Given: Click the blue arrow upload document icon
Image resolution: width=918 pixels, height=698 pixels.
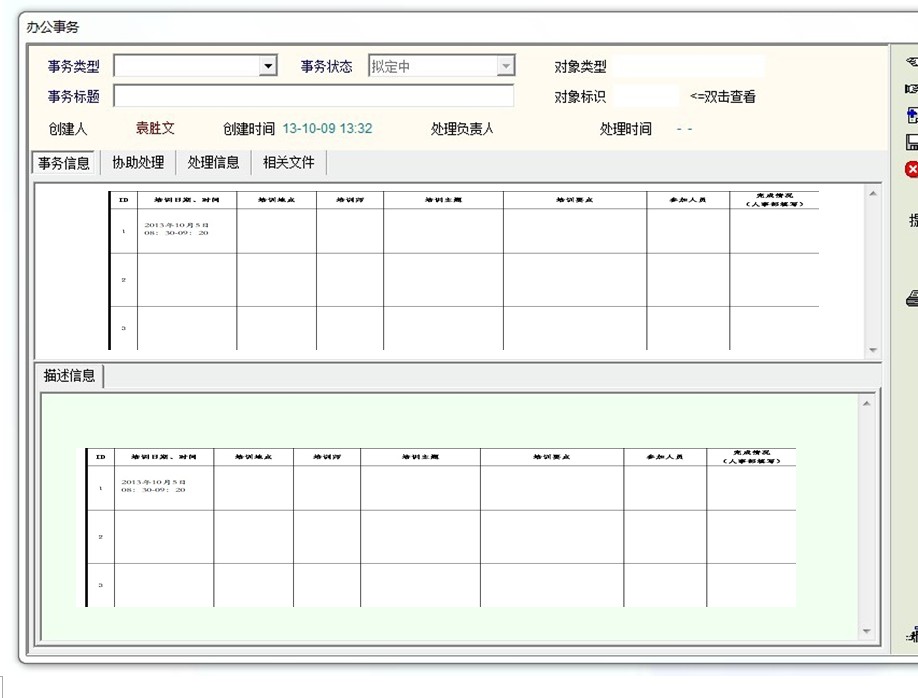Looking at the screenshot, I should [x=912, y=115].
